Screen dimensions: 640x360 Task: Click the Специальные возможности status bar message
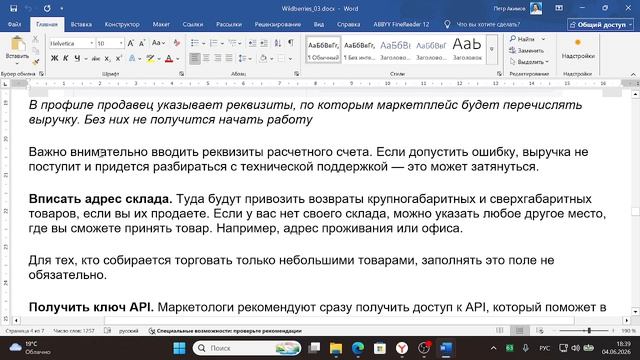point(225,331)
